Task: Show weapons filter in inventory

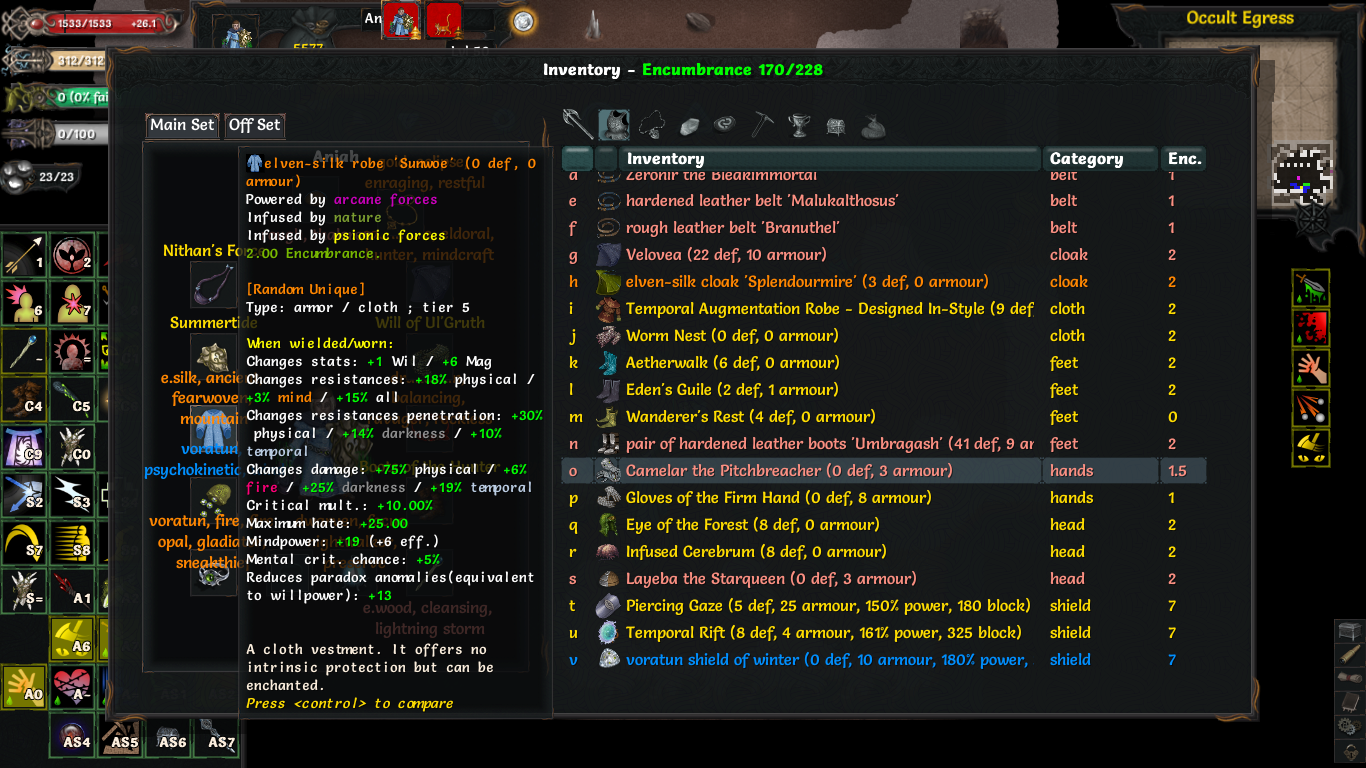Action: point(578,124)
